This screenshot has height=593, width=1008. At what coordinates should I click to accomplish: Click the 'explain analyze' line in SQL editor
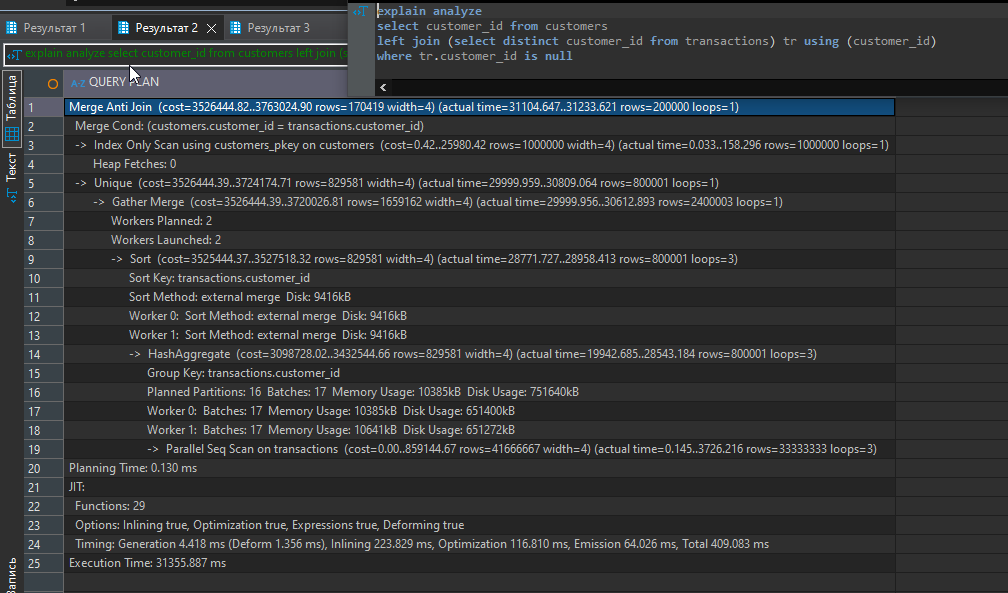(429, 11)
